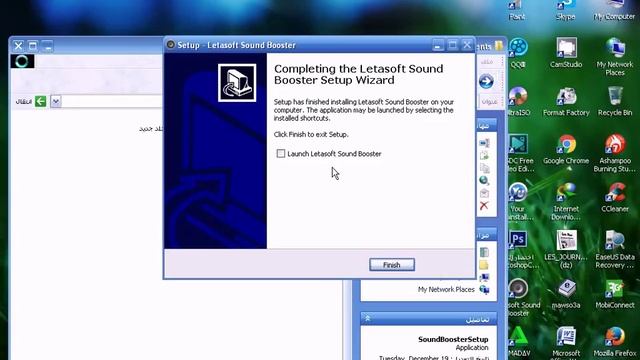Open the UltraISO desktop icon
This screenshot has height=360, width=640.
(x=519, y=101)
